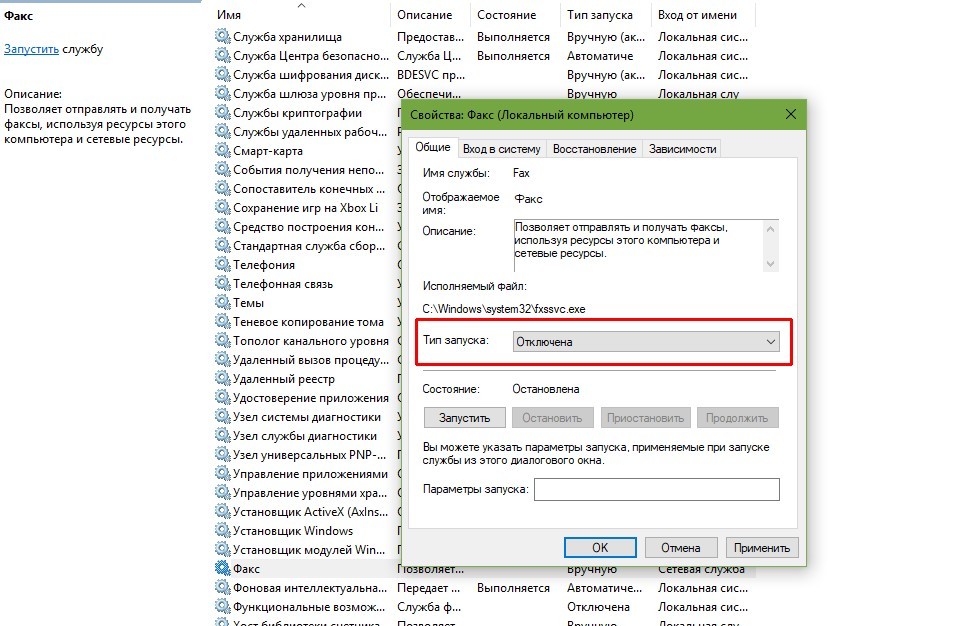Click Автоматиче startup type of Служба Центра
Image resolution: width=958 pixels, height=626 pixels.
600,56
